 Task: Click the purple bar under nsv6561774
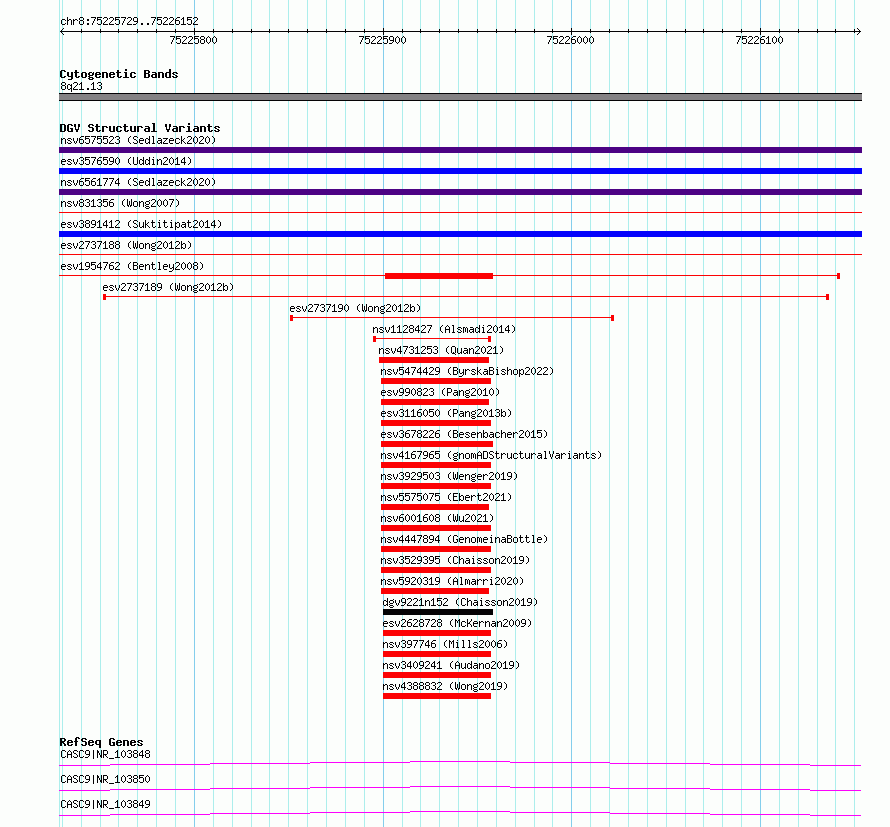(x=460, y=192)
